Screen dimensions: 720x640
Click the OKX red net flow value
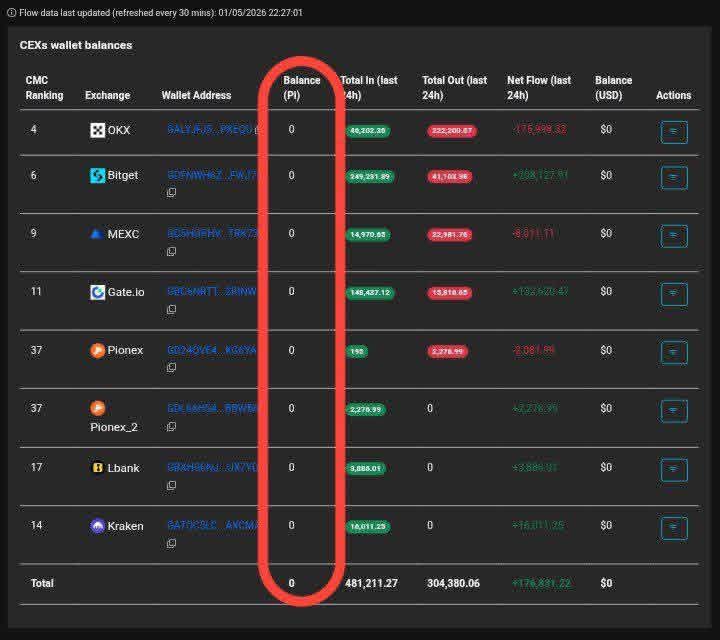[x=540, y=129]
